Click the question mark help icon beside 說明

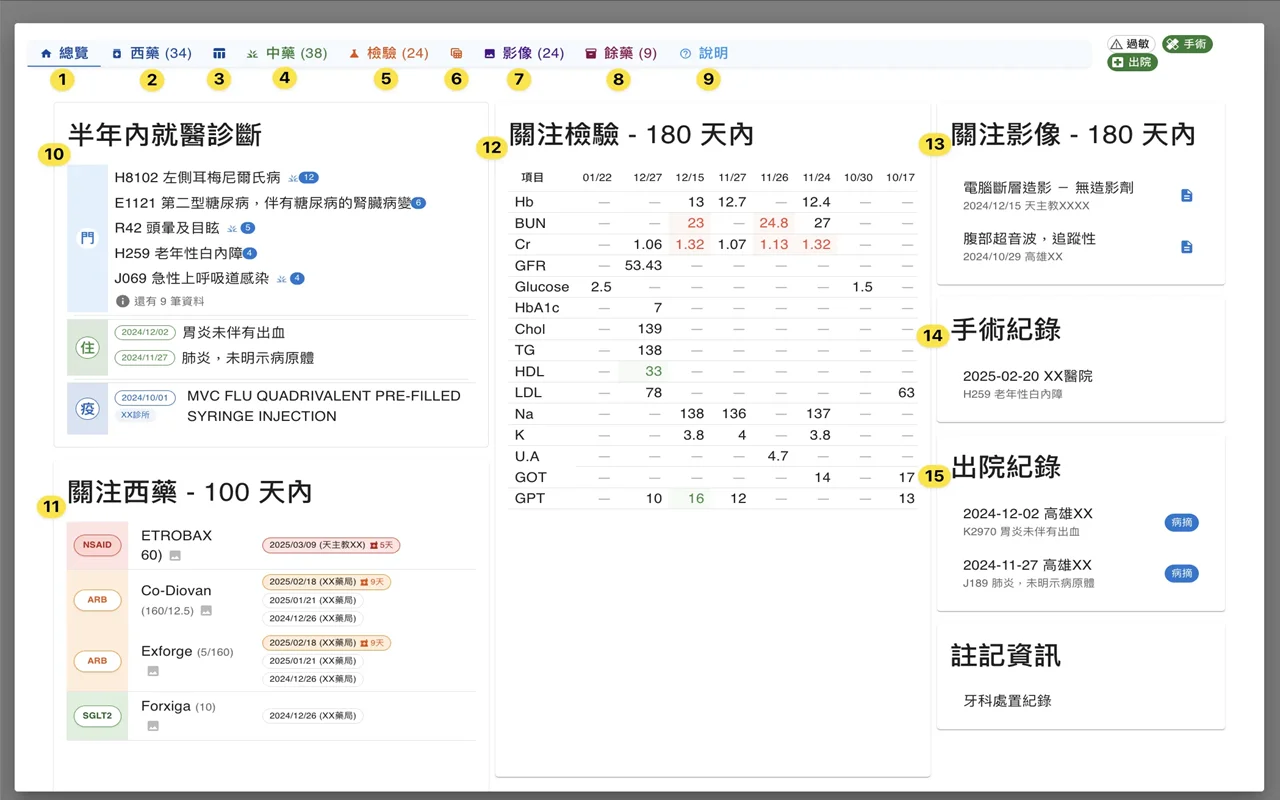coord(684,55)
